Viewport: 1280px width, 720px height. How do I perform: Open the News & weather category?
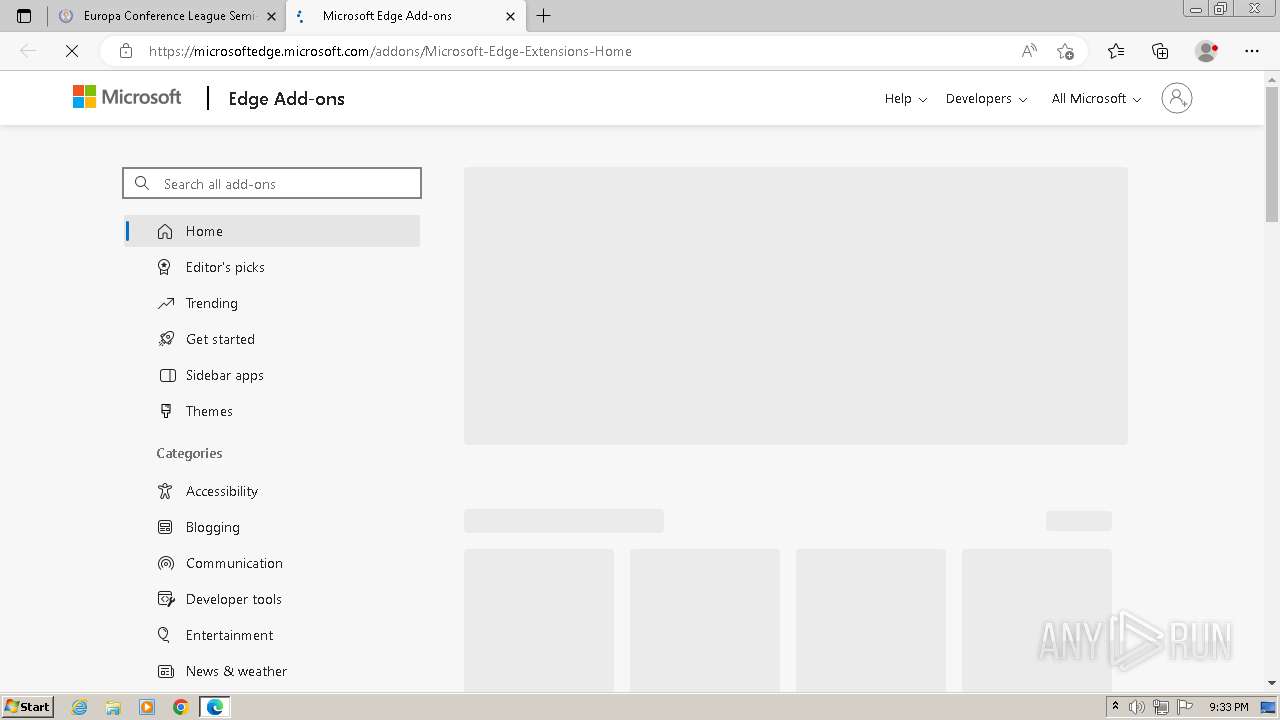click(272, 671)
